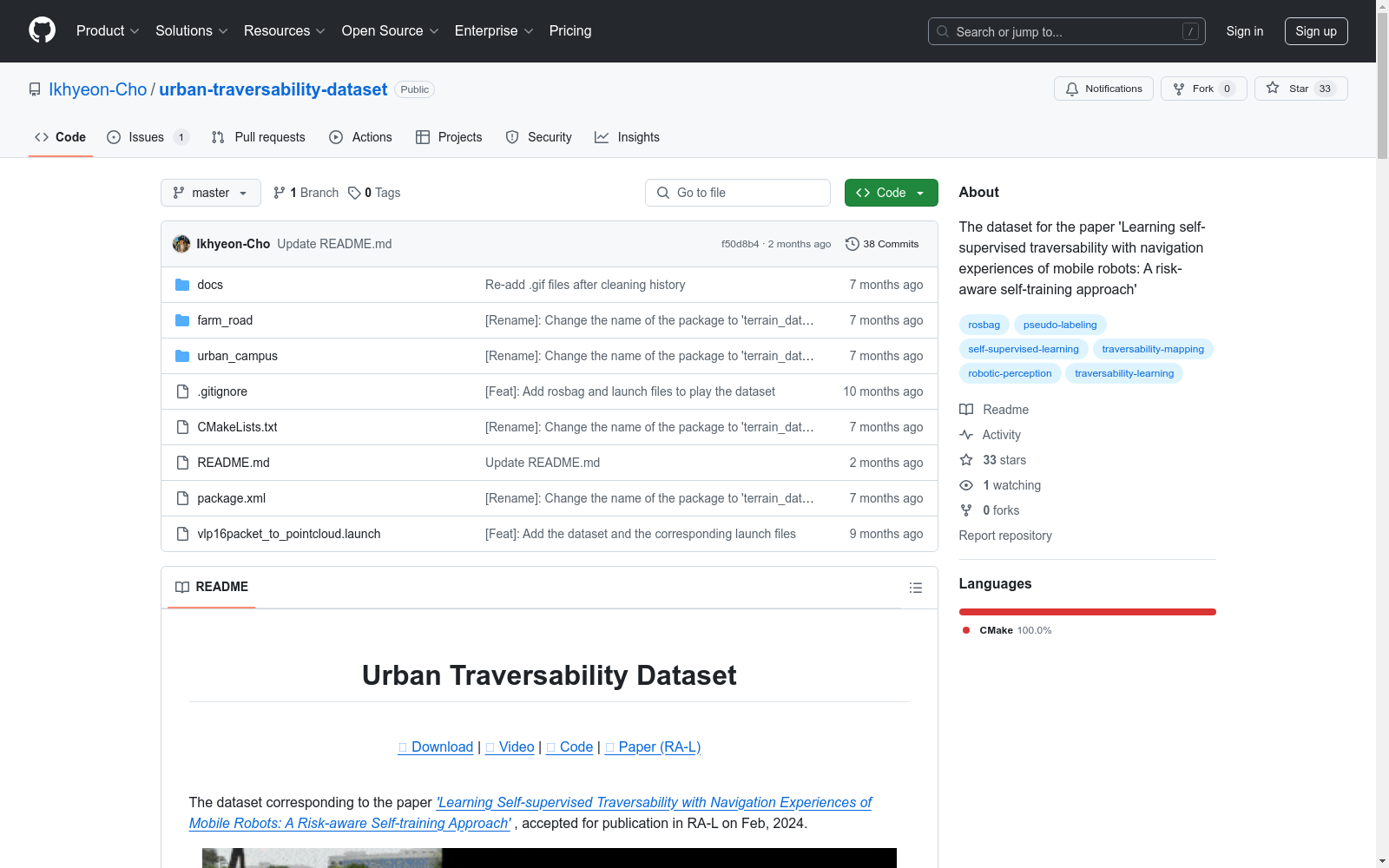
Task: Click the rosbag topic tag
Action: pos(984,325)
